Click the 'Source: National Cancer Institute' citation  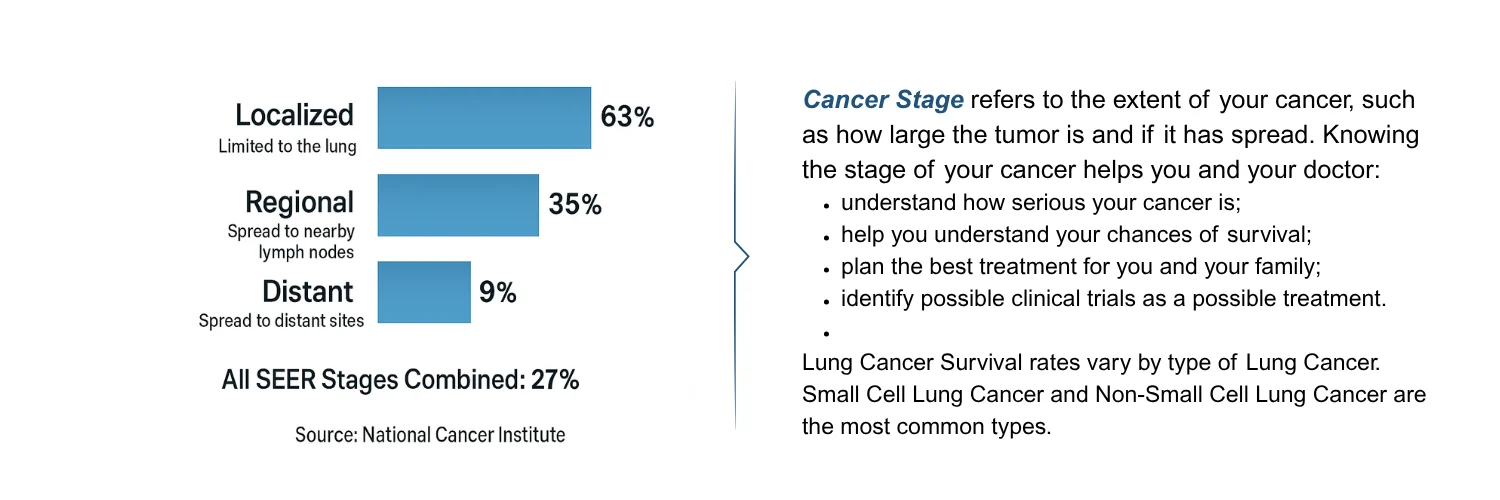tap(430, 435)
